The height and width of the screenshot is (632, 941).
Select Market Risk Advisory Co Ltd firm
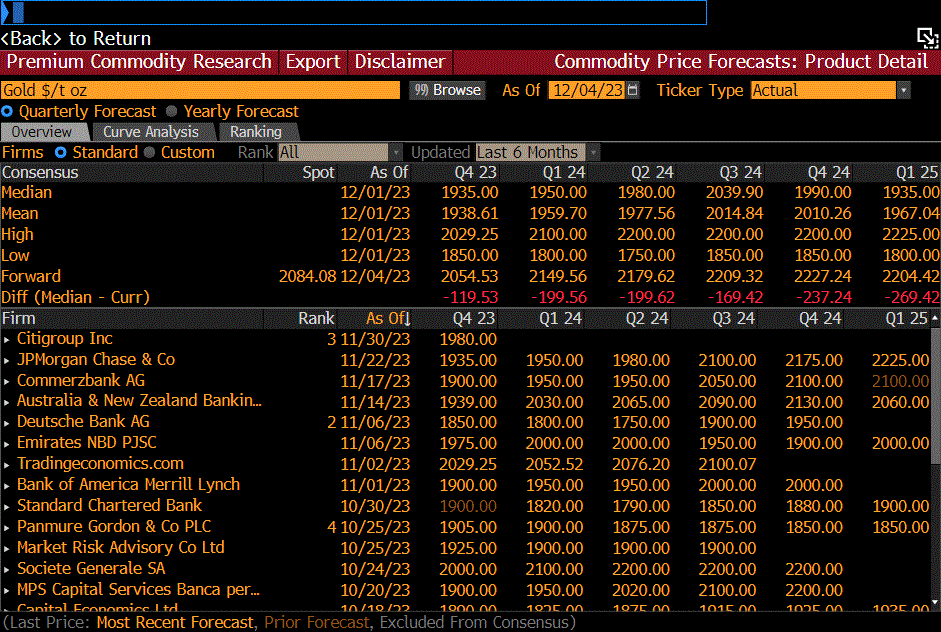tap(121, 547)
